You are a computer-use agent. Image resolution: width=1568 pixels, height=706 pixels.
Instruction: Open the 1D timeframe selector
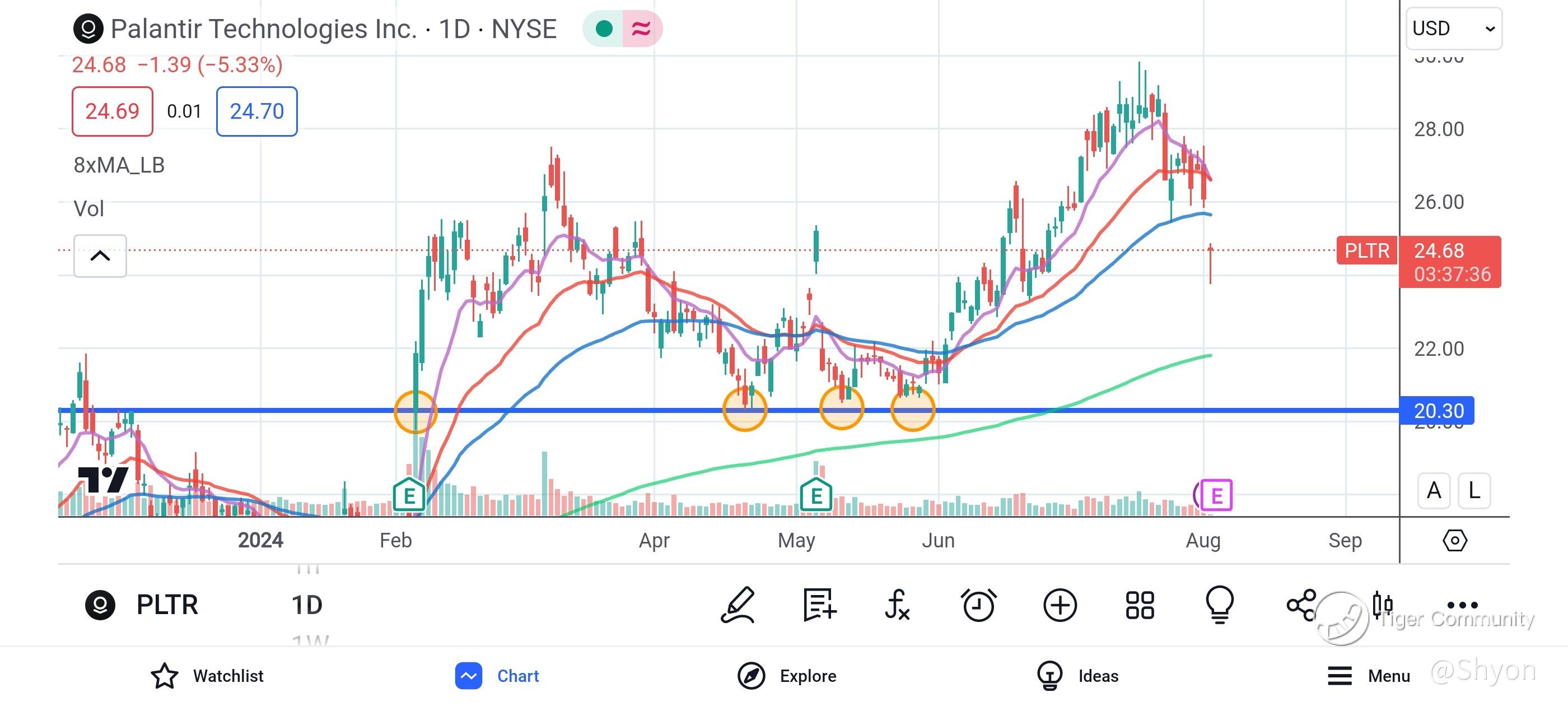[x=307, y=605]
